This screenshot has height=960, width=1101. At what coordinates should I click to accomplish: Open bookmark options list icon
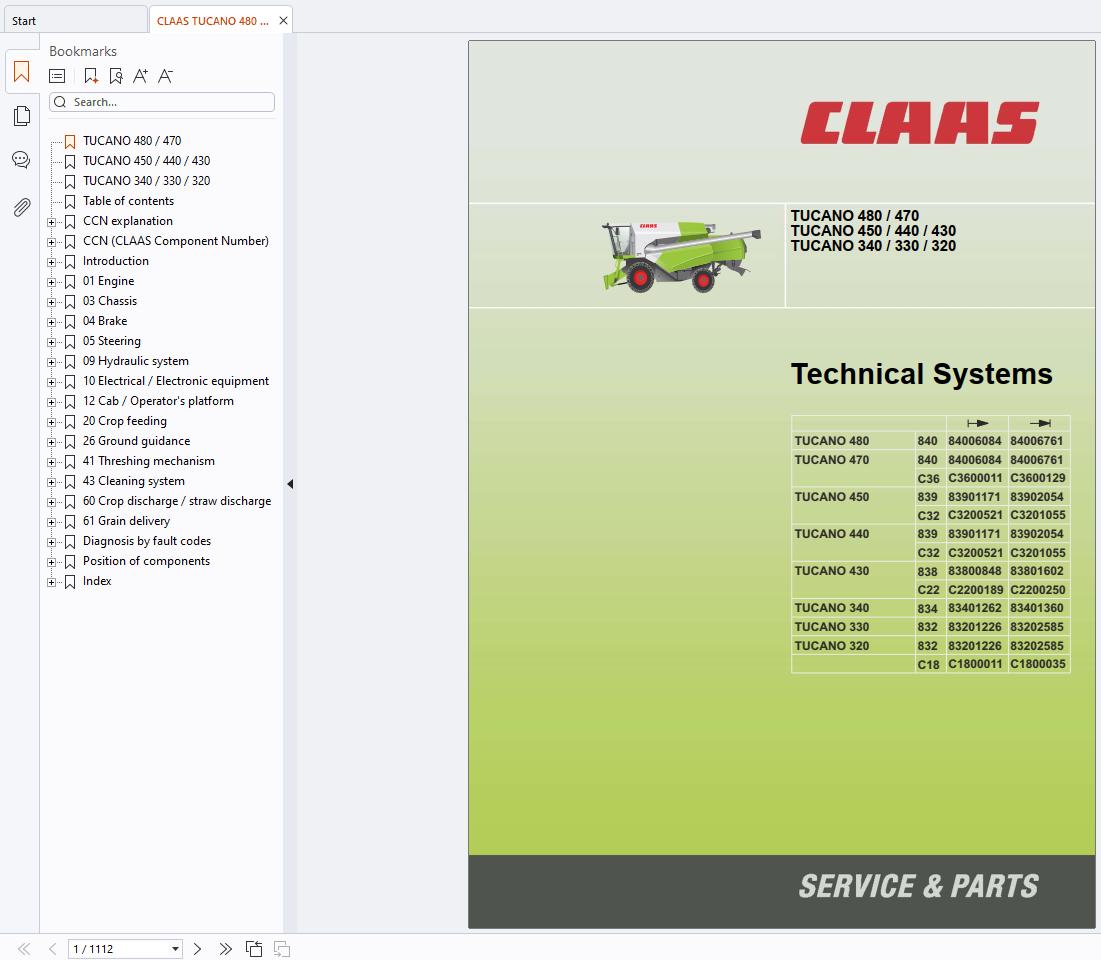pyautogui.click(x=57, y=76)
